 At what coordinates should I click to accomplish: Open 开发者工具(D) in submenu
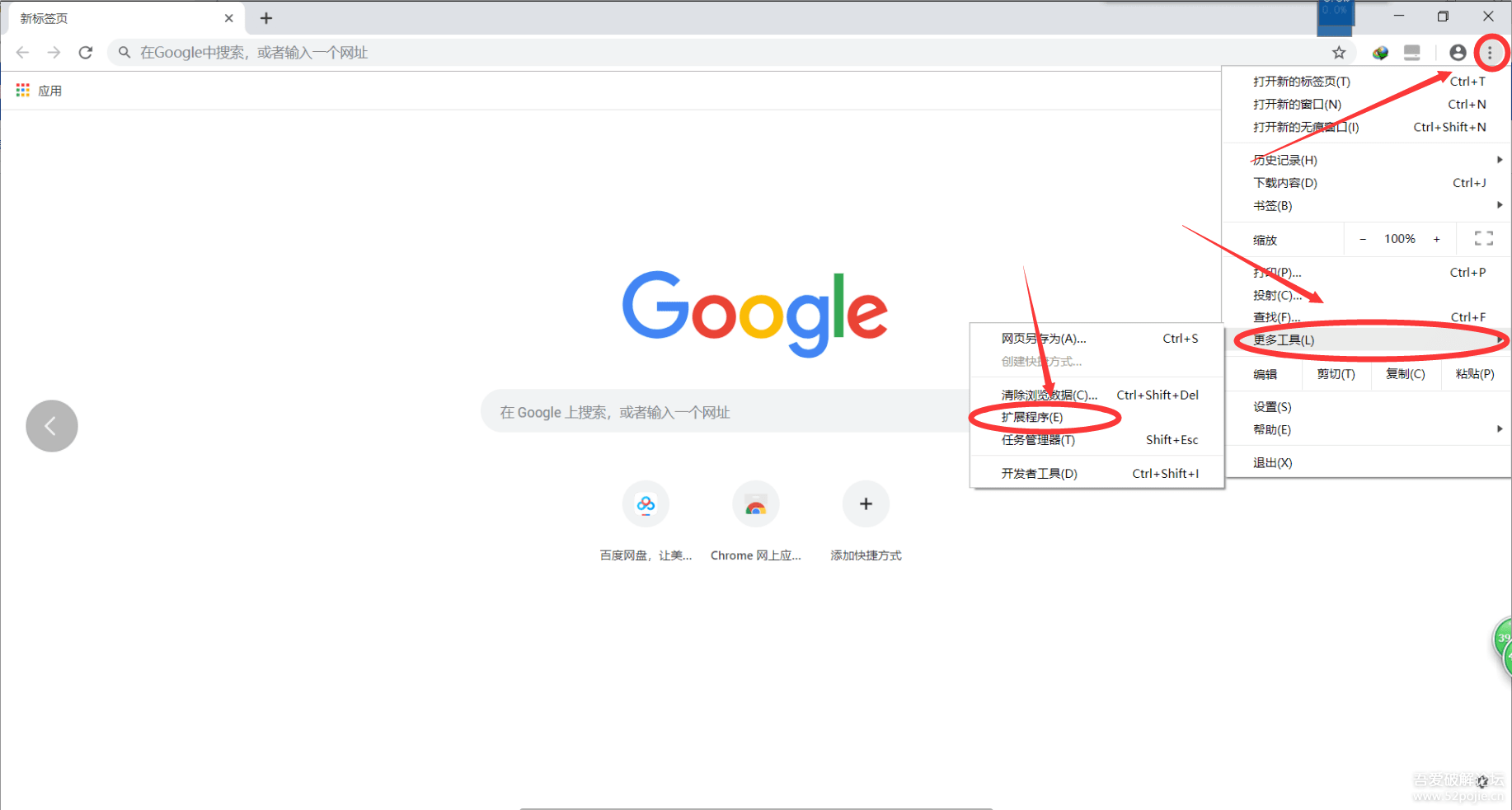point(1096,474)
